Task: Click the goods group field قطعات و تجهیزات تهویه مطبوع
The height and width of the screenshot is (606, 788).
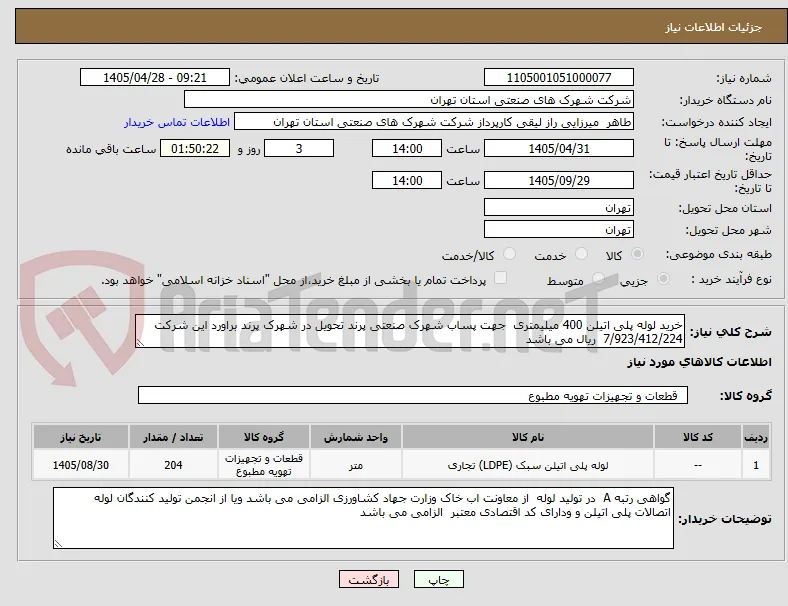Action: pyautogui.click(x=413, y=395)
